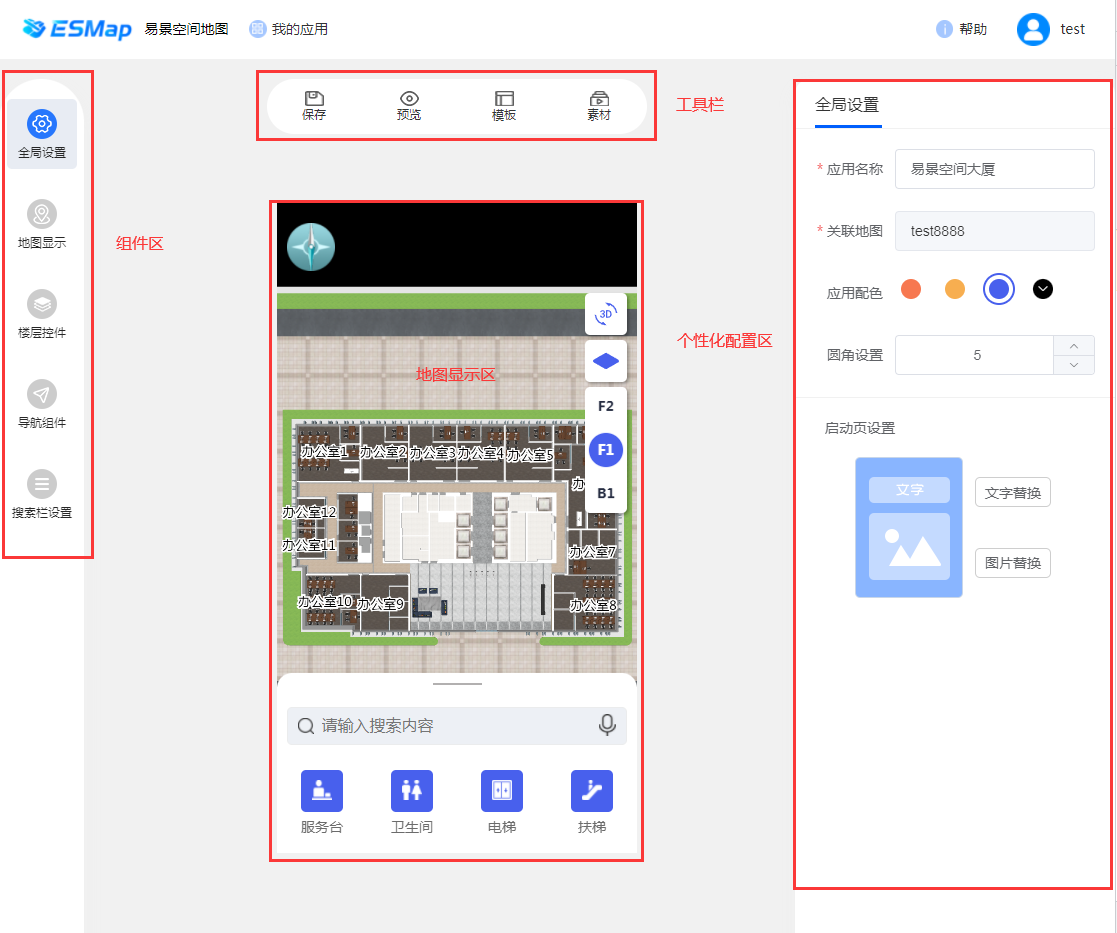This screenshot has width=1117, height=933.
Task: Toggle the 3D view button on map
Action: coord(606,314)
